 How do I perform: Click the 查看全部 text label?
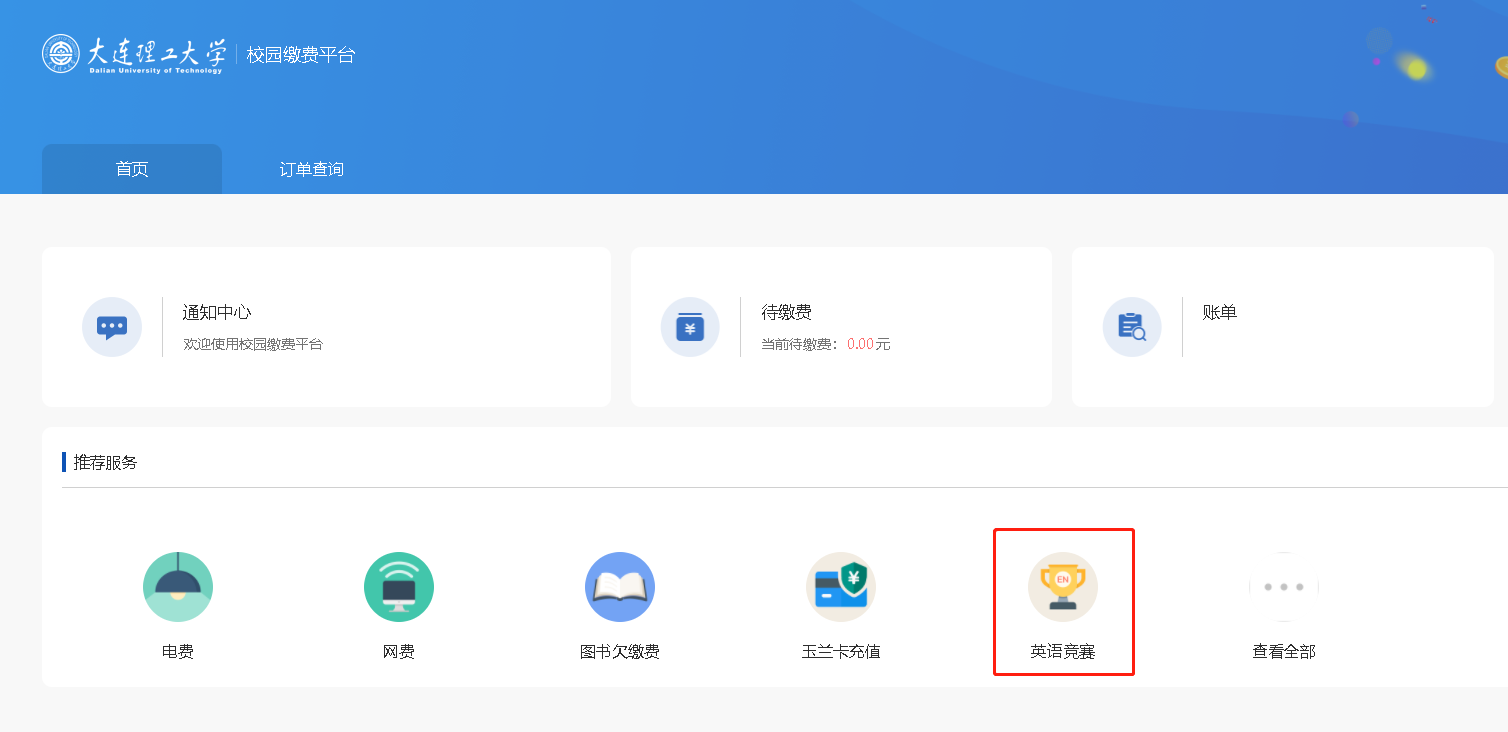click(1284, 652)
